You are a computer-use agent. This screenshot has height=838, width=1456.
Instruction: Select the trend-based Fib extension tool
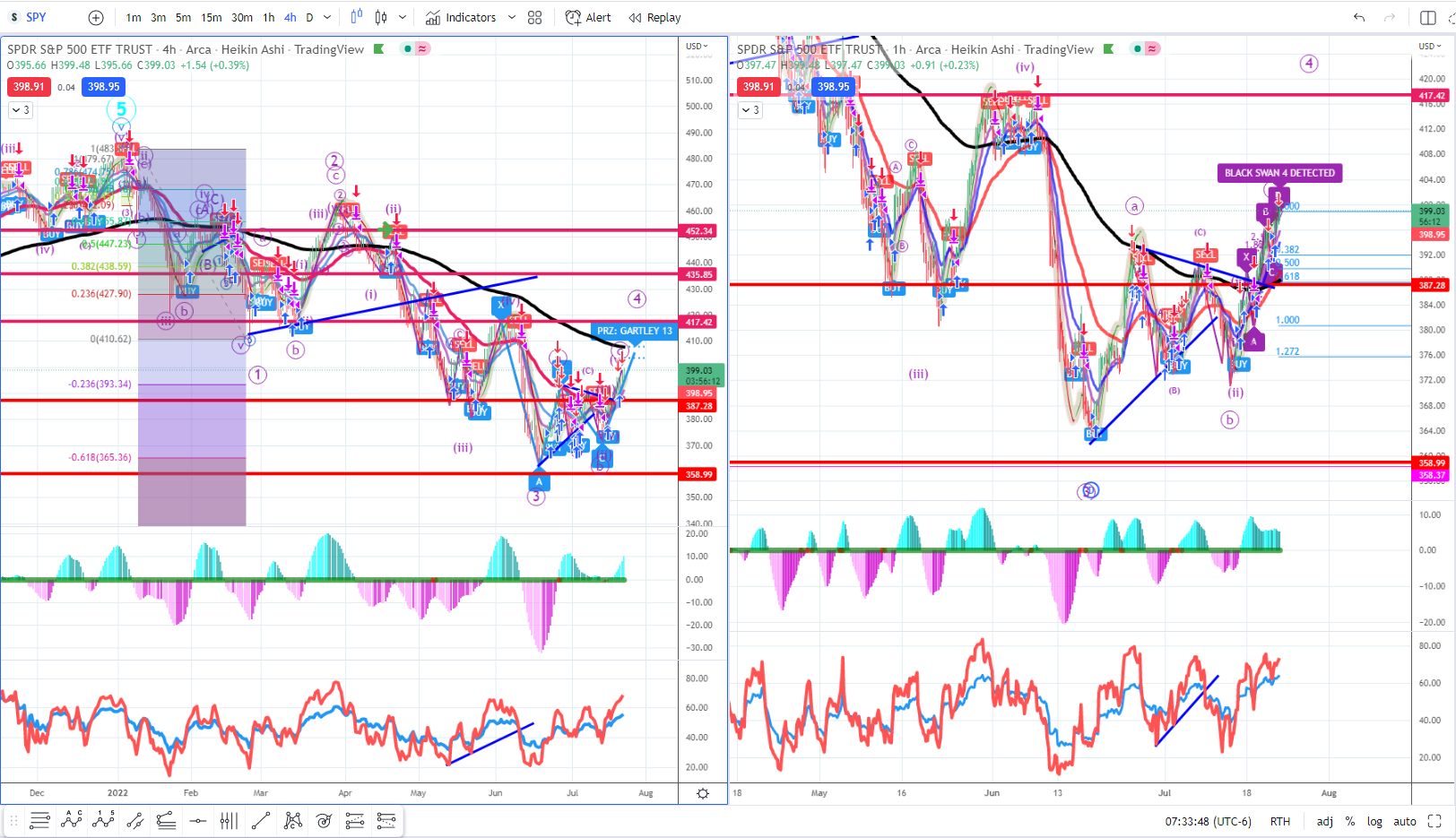(166, 820)
